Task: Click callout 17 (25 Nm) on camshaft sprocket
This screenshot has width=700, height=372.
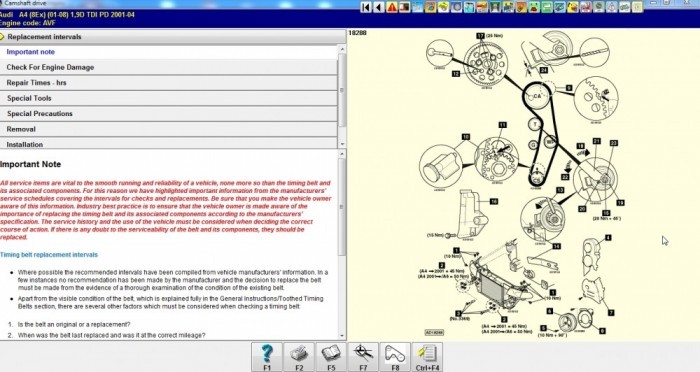Action: [x=489, y=36]
